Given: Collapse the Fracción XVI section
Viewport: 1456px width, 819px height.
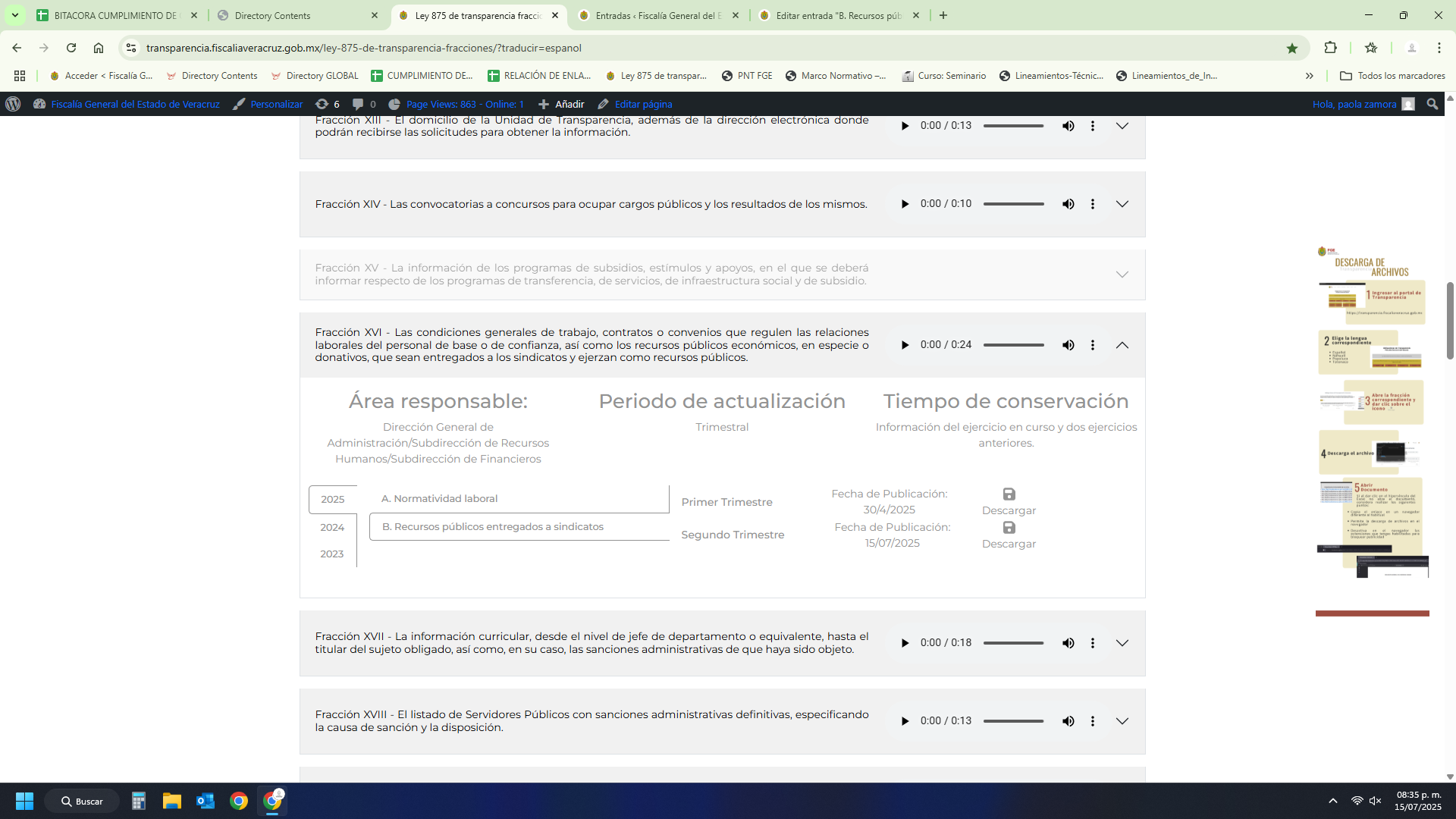Looking at the screenshot, I should coord(1122,345).
